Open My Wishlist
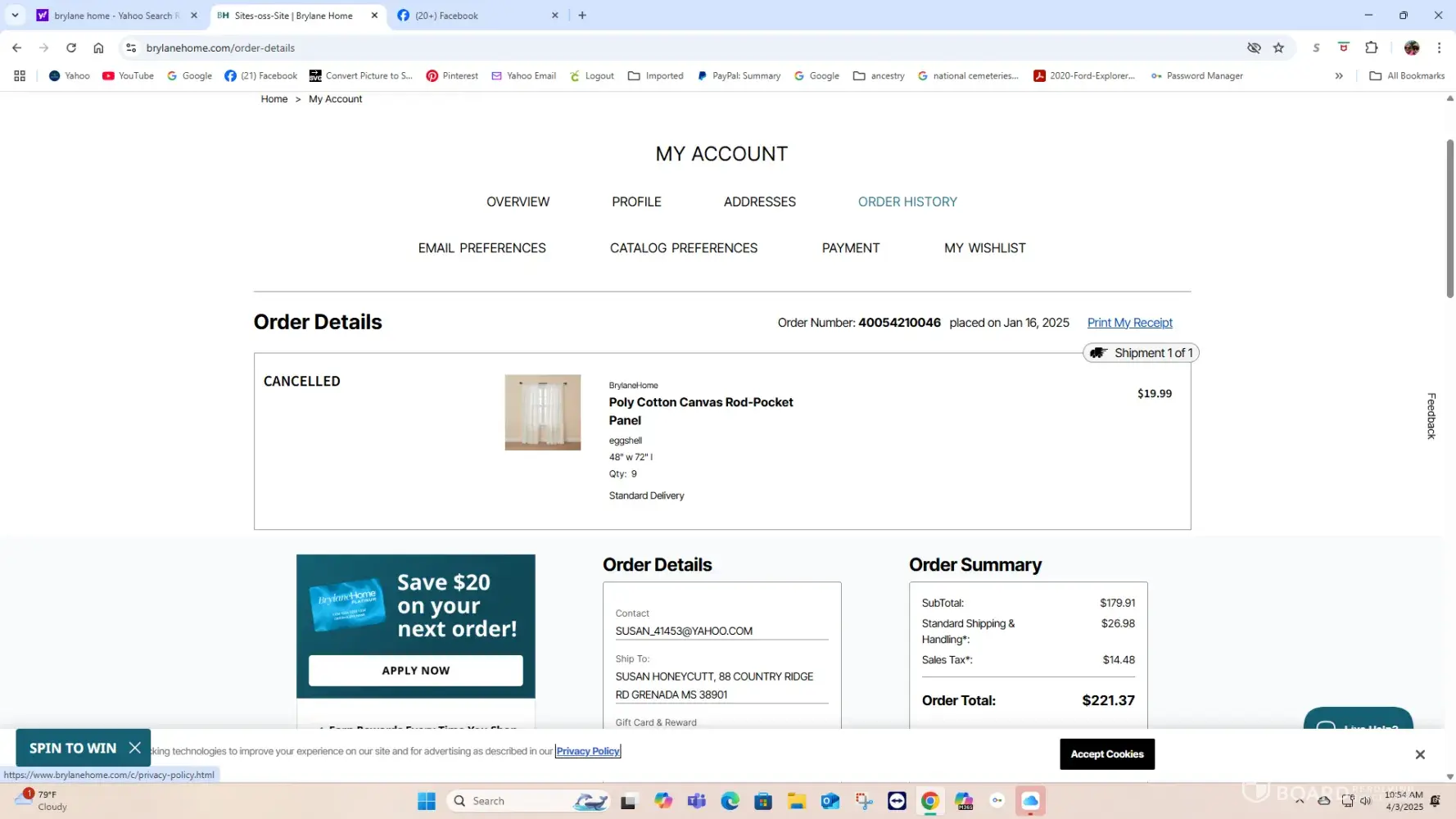 pos(984,248)
